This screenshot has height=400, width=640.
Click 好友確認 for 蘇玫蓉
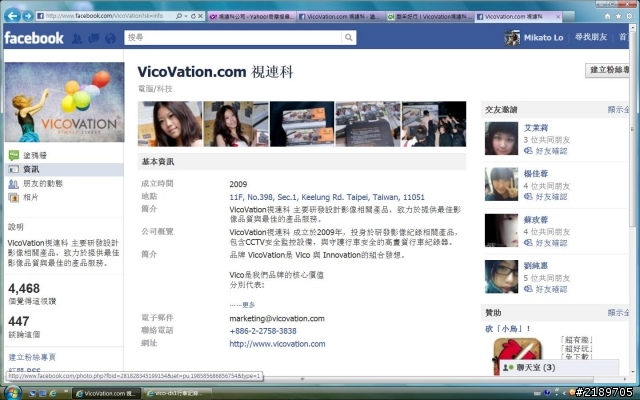tap(551, 243)
